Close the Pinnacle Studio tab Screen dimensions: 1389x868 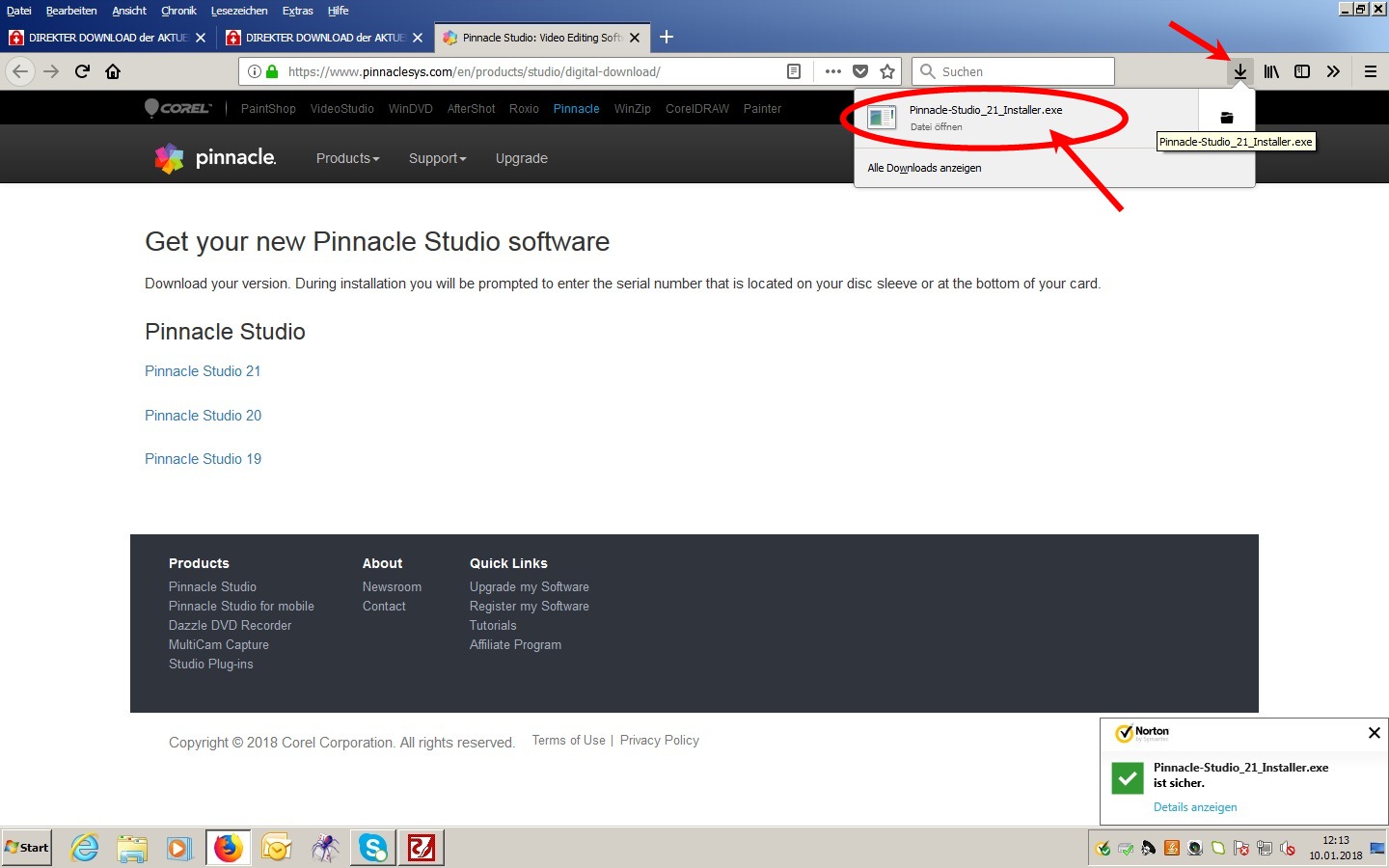[x=635, y=38]
